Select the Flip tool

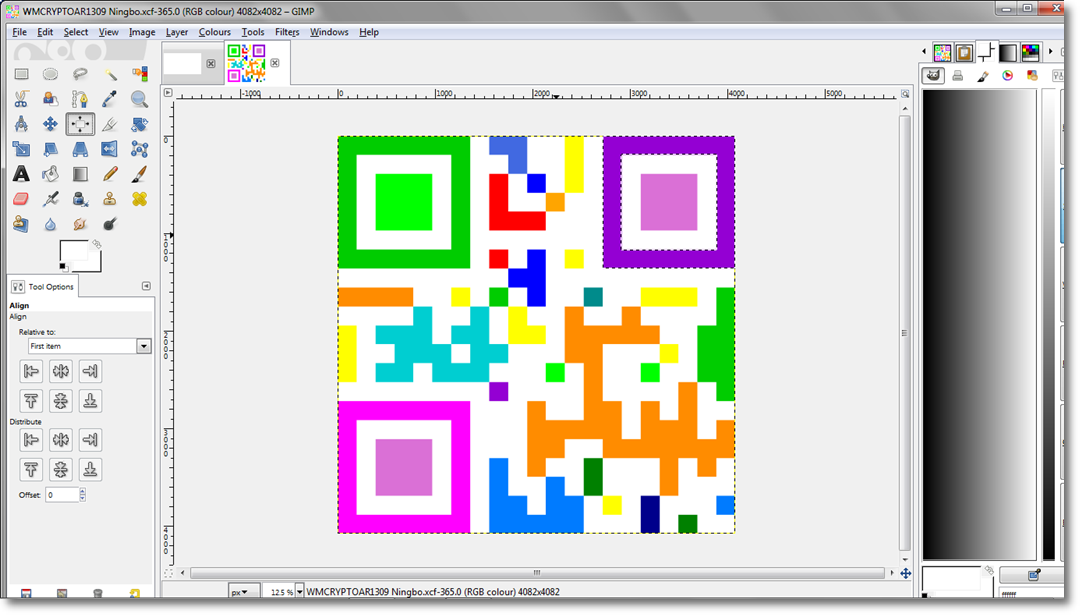click(110, 149)
